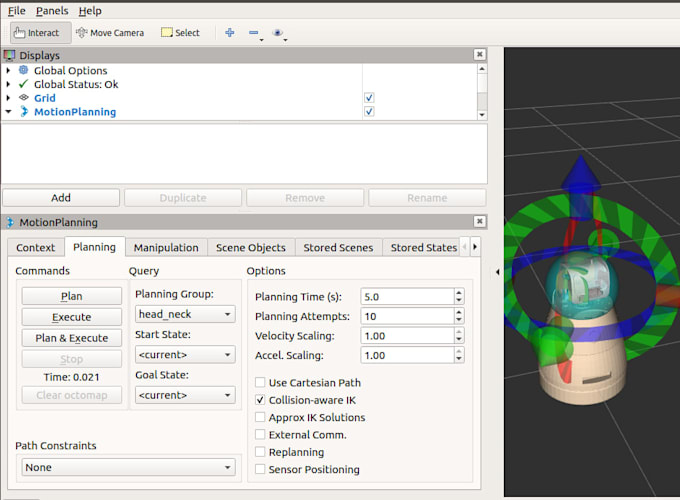The height and width of the screenshot is (500, 680).
Task: Open the Path Constraints dropdown
Action: tap(128, 467)
